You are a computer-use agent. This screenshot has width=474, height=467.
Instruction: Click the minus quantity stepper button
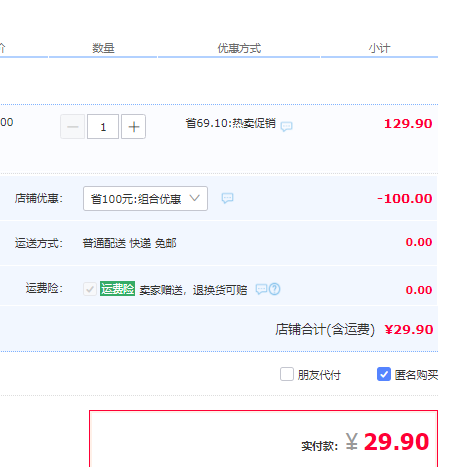click(x=72, y=127)
